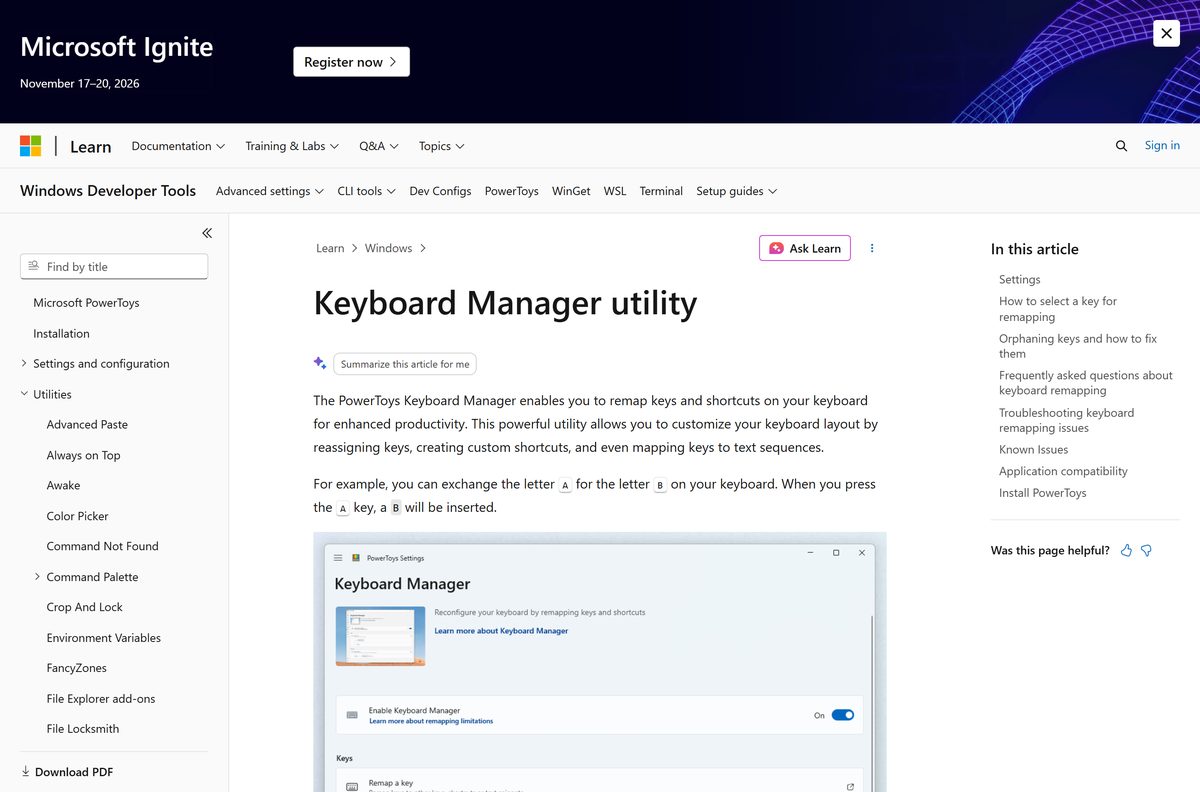Click the sparkle icon beside Summarize
The height and width of the screenshot is (792, 1200).
click(320, 363)
